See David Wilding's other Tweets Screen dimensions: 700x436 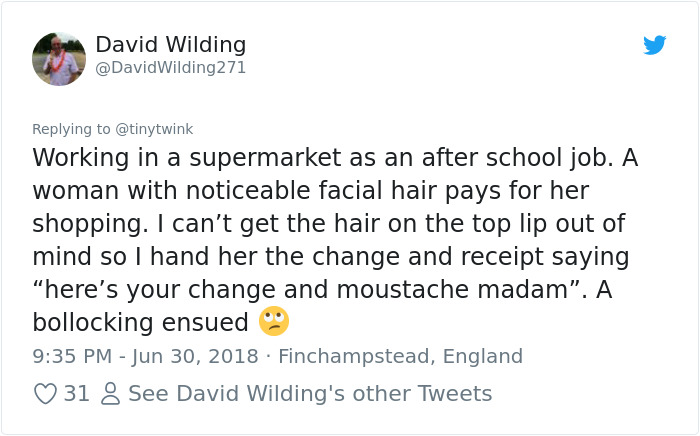click(x=310, y=394)
